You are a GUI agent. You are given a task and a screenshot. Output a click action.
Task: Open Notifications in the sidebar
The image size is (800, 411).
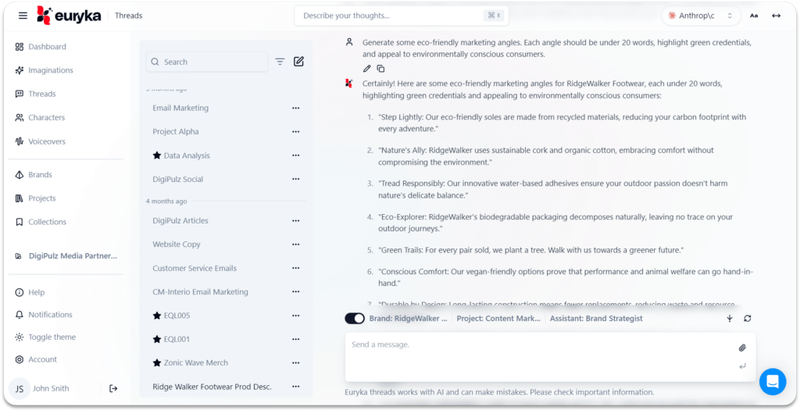point(43,315)
